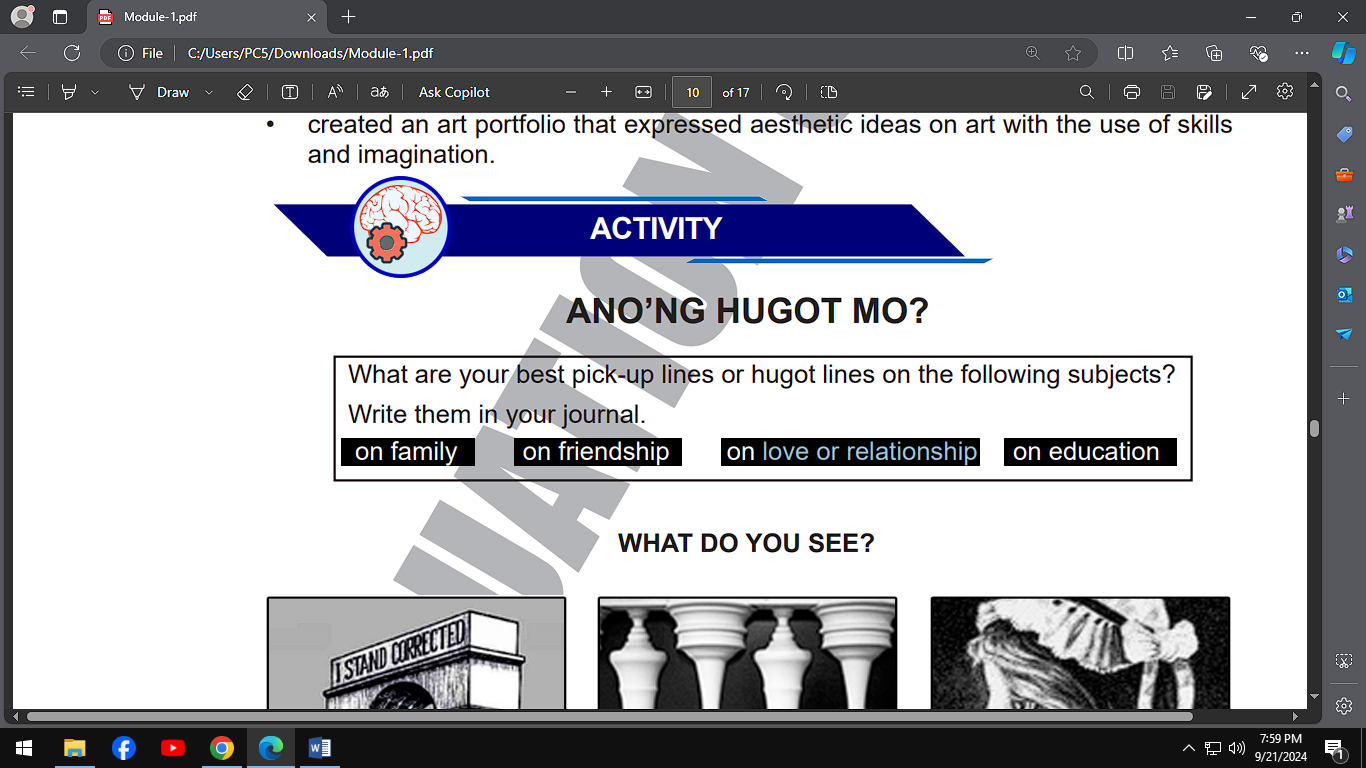This screenshot has width=1366, height=768.
Task: Enable Split screen view
Action: pyautogui.click(x=1125, y=53)
